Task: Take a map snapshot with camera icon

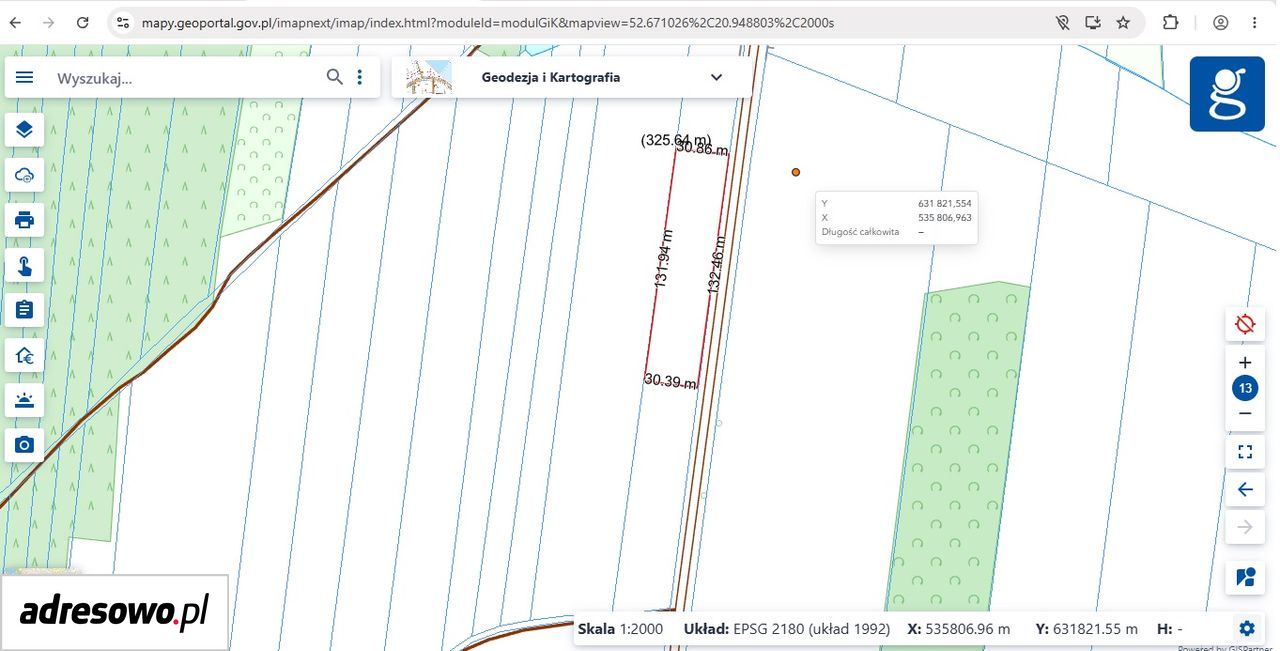Action: [x=25, y=445]
